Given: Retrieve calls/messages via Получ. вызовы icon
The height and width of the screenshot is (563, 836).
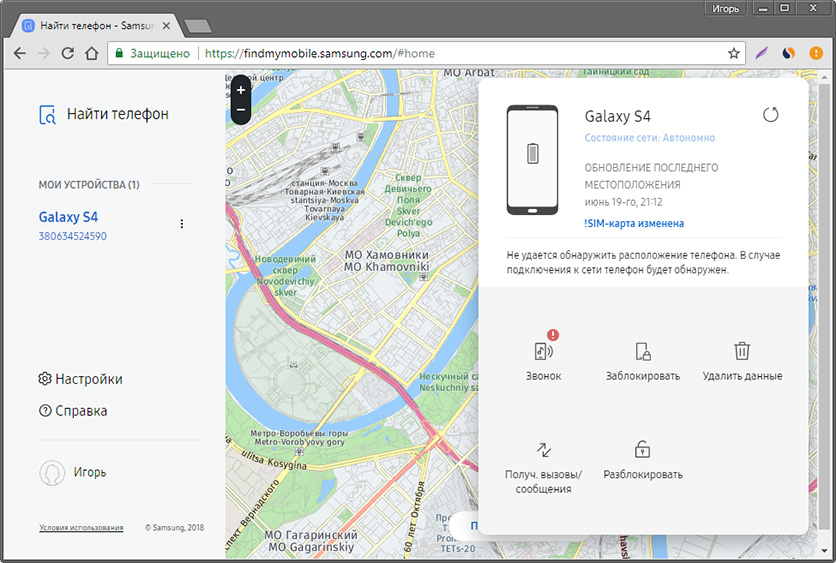Looking at the screenshot, I should [543, 450].
